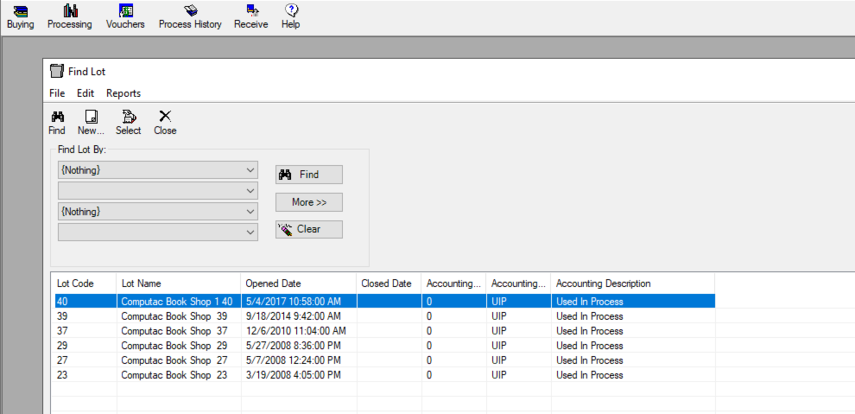
Task: Click Lot Code cell 27
Action: coord(62,360)
